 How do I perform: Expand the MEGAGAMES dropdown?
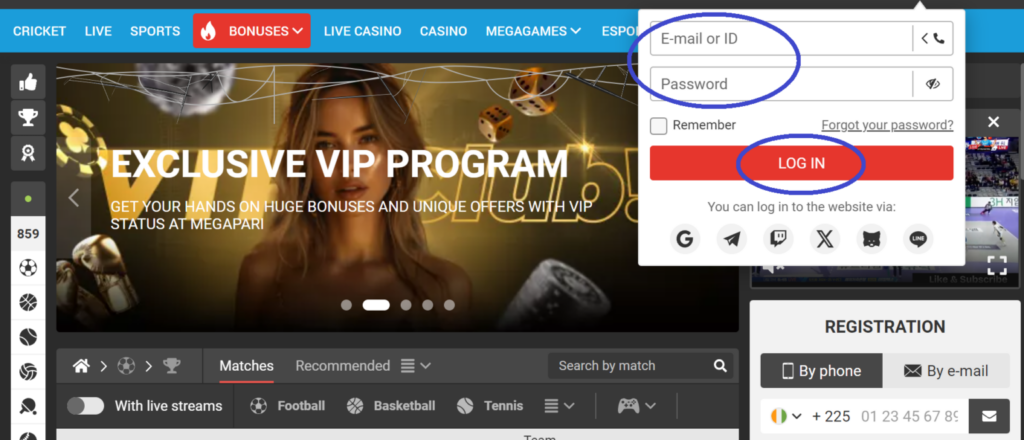click(x=533, y=31)
